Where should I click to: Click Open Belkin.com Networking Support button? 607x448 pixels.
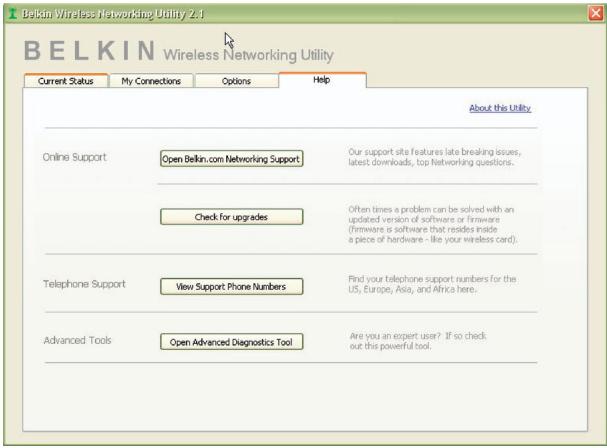tap(231, 159)
